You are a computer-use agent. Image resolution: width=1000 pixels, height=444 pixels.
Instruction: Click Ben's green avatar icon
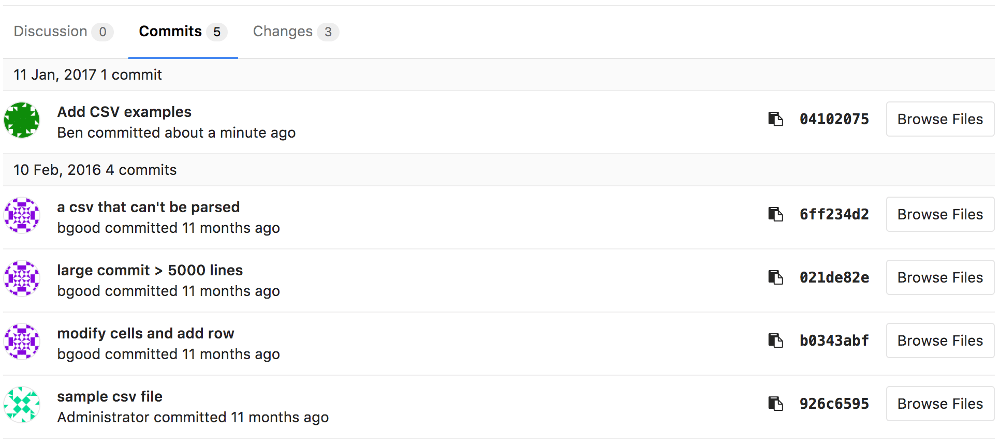[22, 120]
